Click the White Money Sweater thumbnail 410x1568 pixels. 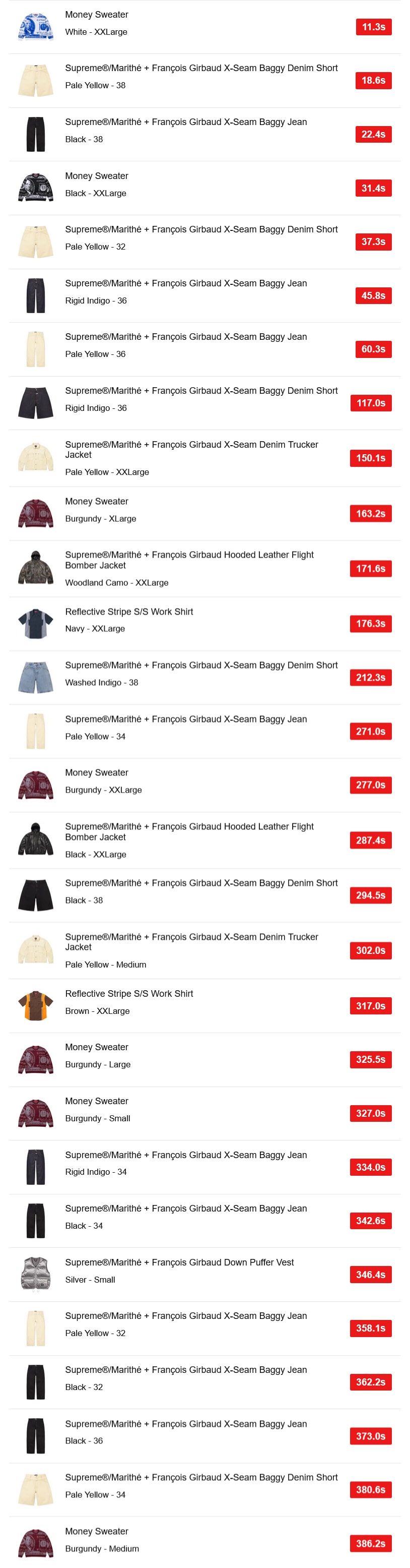pyautogui.click(x=35, y=27)
